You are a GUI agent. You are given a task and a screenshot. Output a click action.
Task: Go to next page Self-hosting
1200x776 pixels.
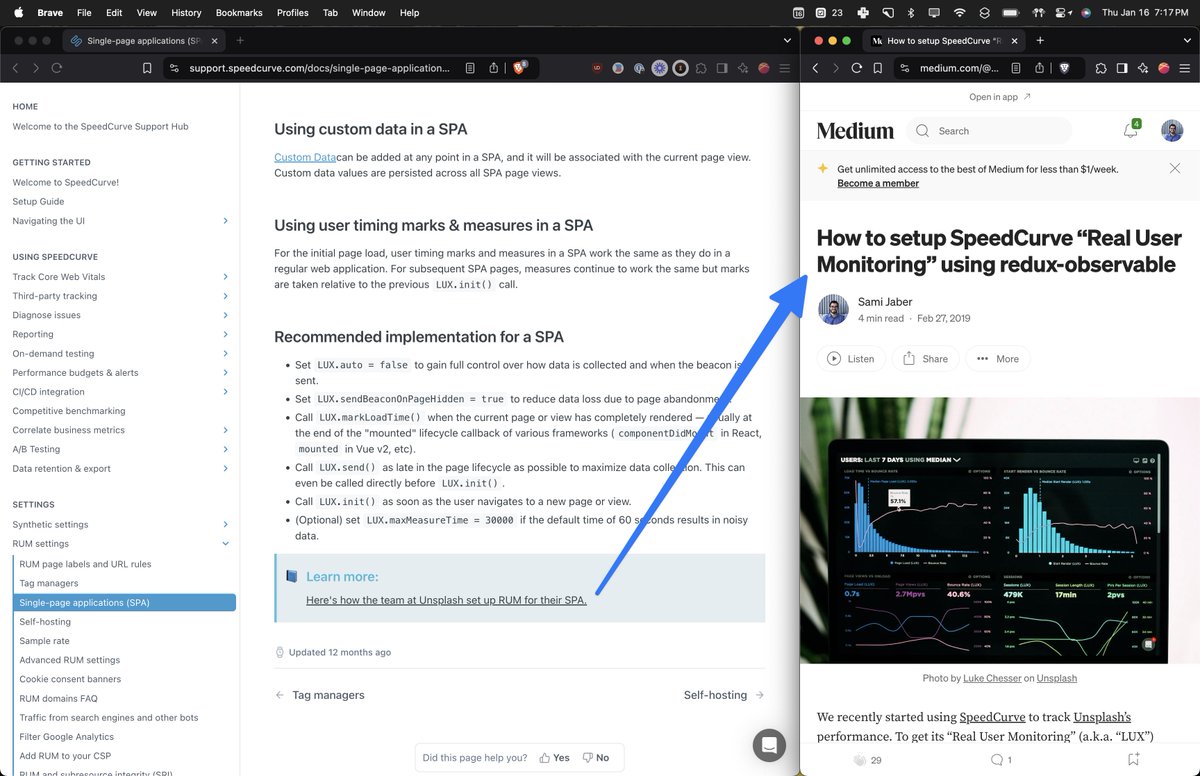724,695
